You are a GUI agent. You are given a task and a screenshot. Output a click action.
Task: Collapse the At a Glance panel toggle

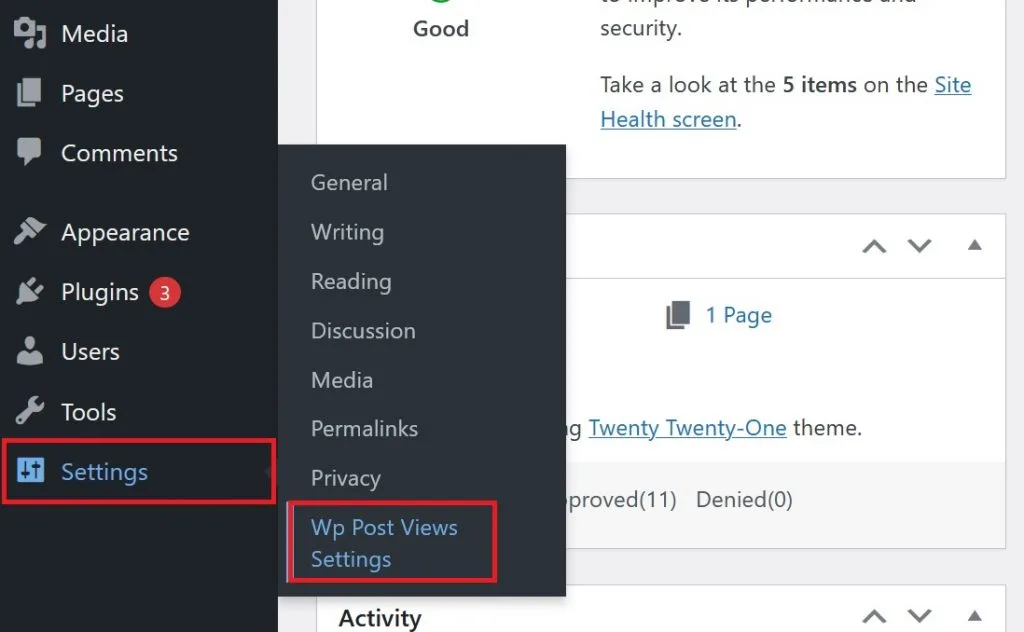[974, 245]
